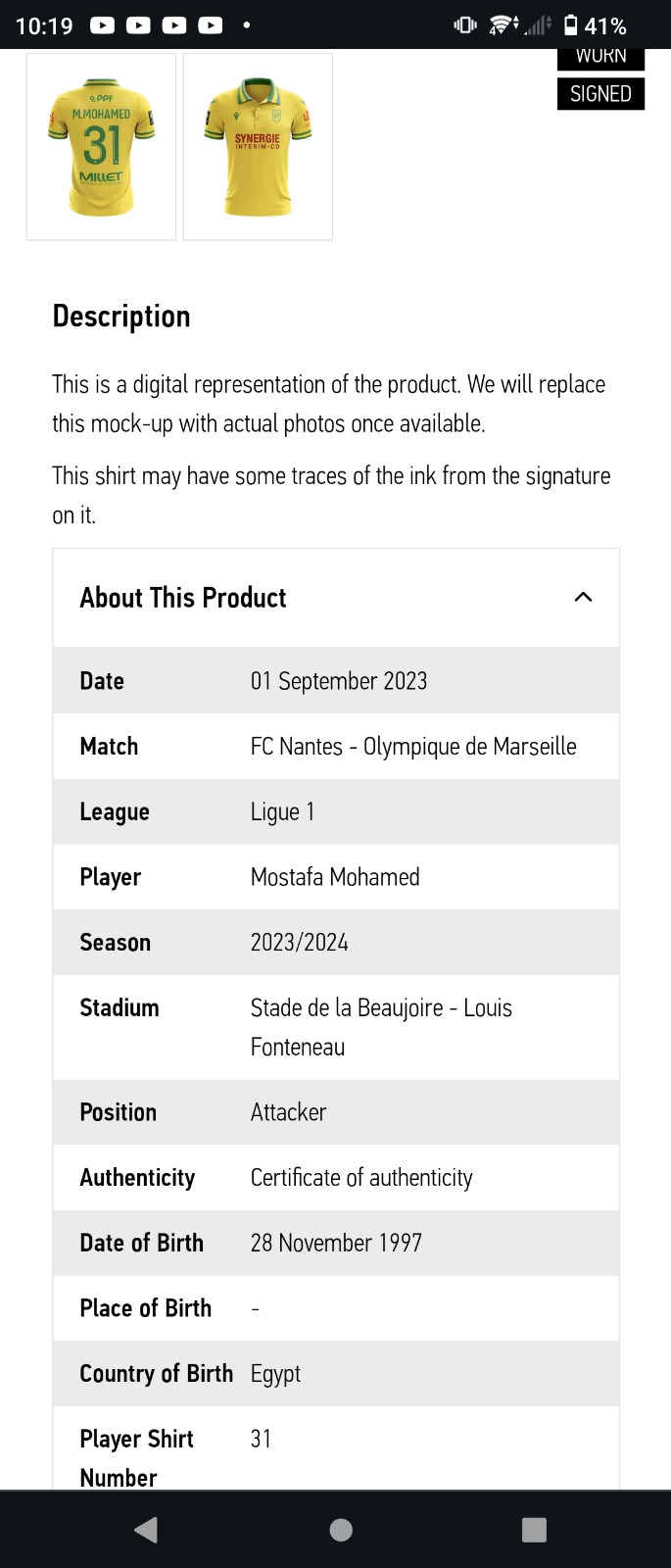Select the Player value Mostafa Mohamed
Screen dimensions: 671x1568
click(x=335, y=877)
